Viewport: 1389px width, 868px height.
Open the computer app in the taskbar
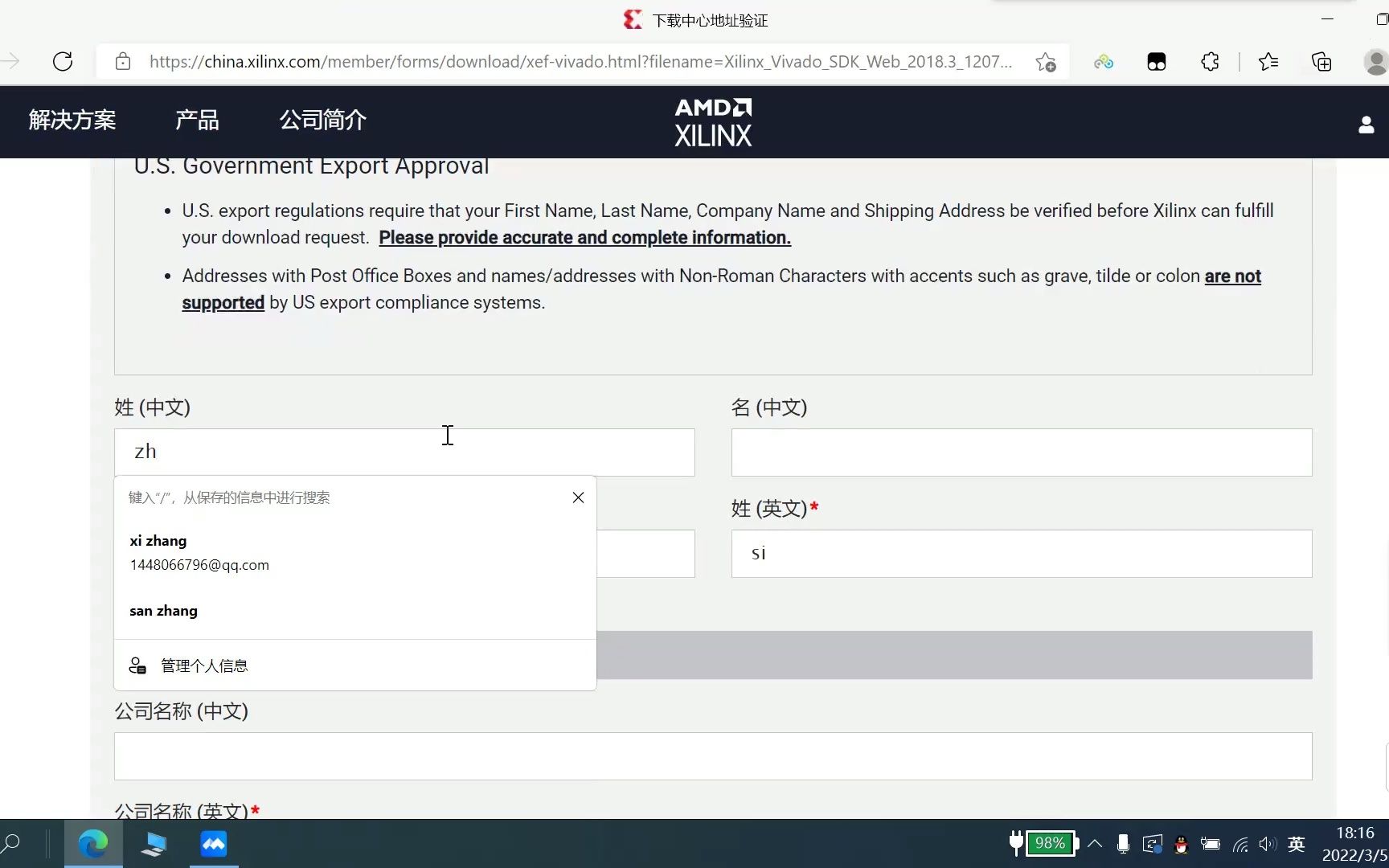coord(154,844)
